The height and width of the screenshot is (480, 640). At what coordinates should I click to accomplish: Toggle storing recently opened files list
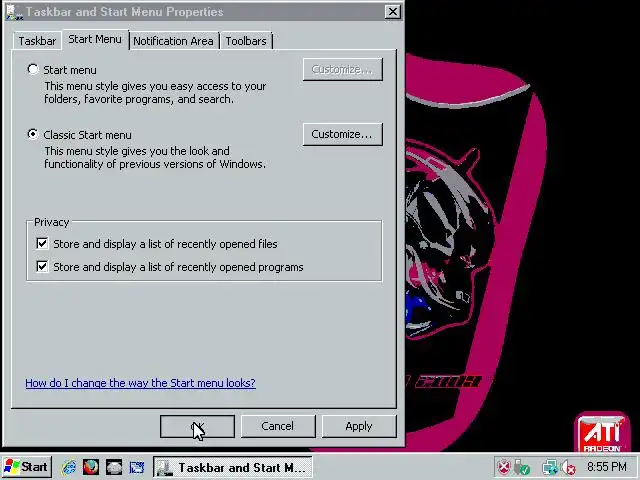point(42,243)
